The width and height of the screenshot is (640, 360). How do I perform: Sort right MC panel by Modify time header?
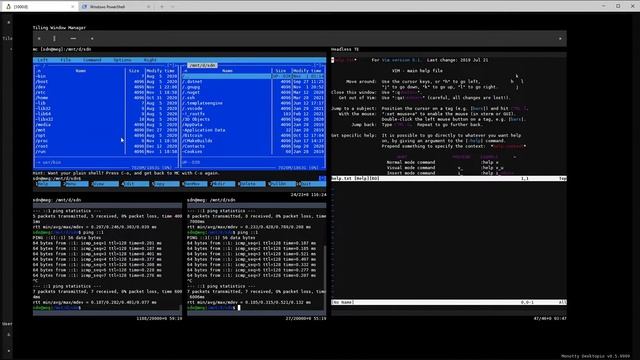(308, 71)
